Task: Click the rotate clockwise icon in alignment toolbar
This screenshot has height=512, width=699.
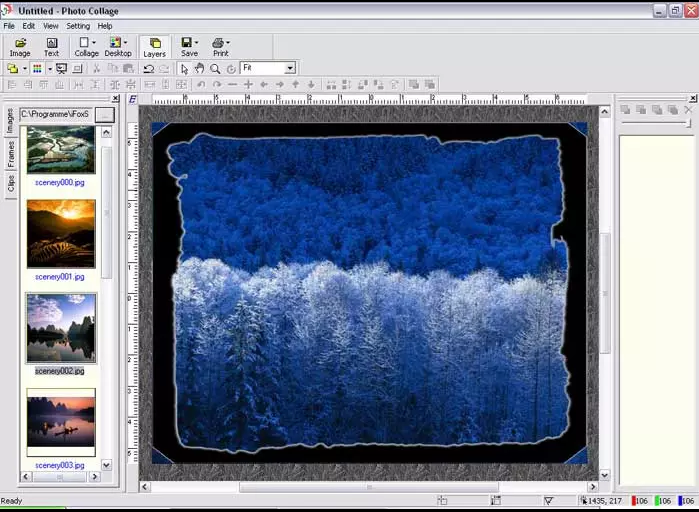Action: [x=217, y=84]
